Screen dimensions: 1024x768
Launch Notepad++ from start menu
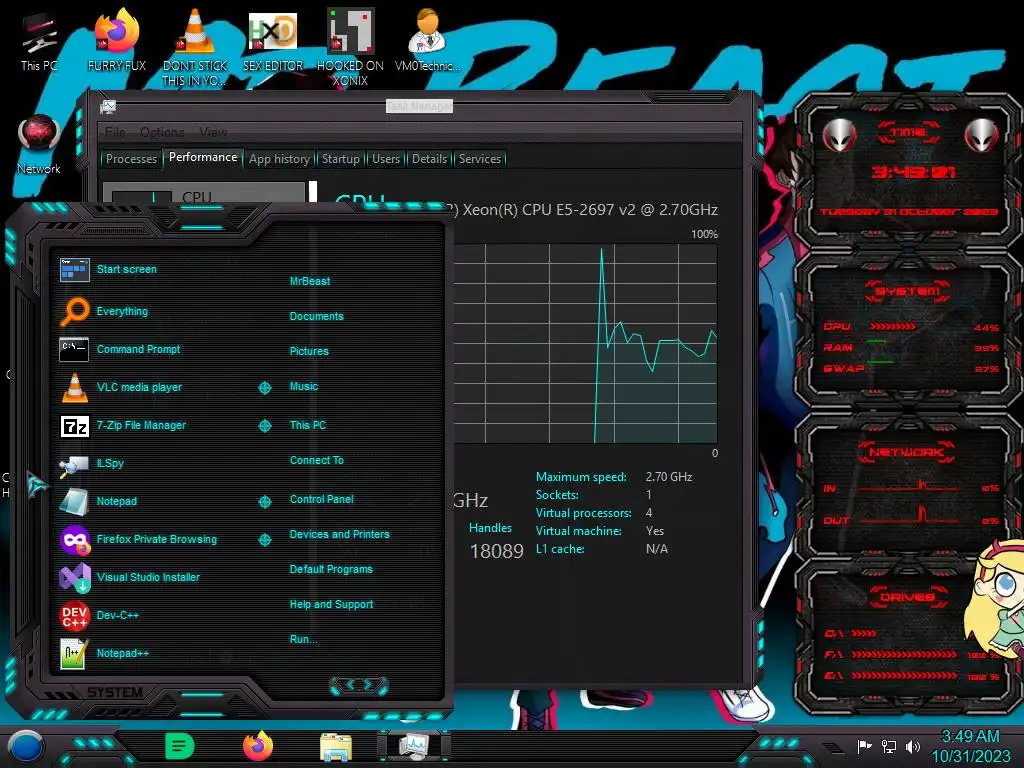click(122, 653)
